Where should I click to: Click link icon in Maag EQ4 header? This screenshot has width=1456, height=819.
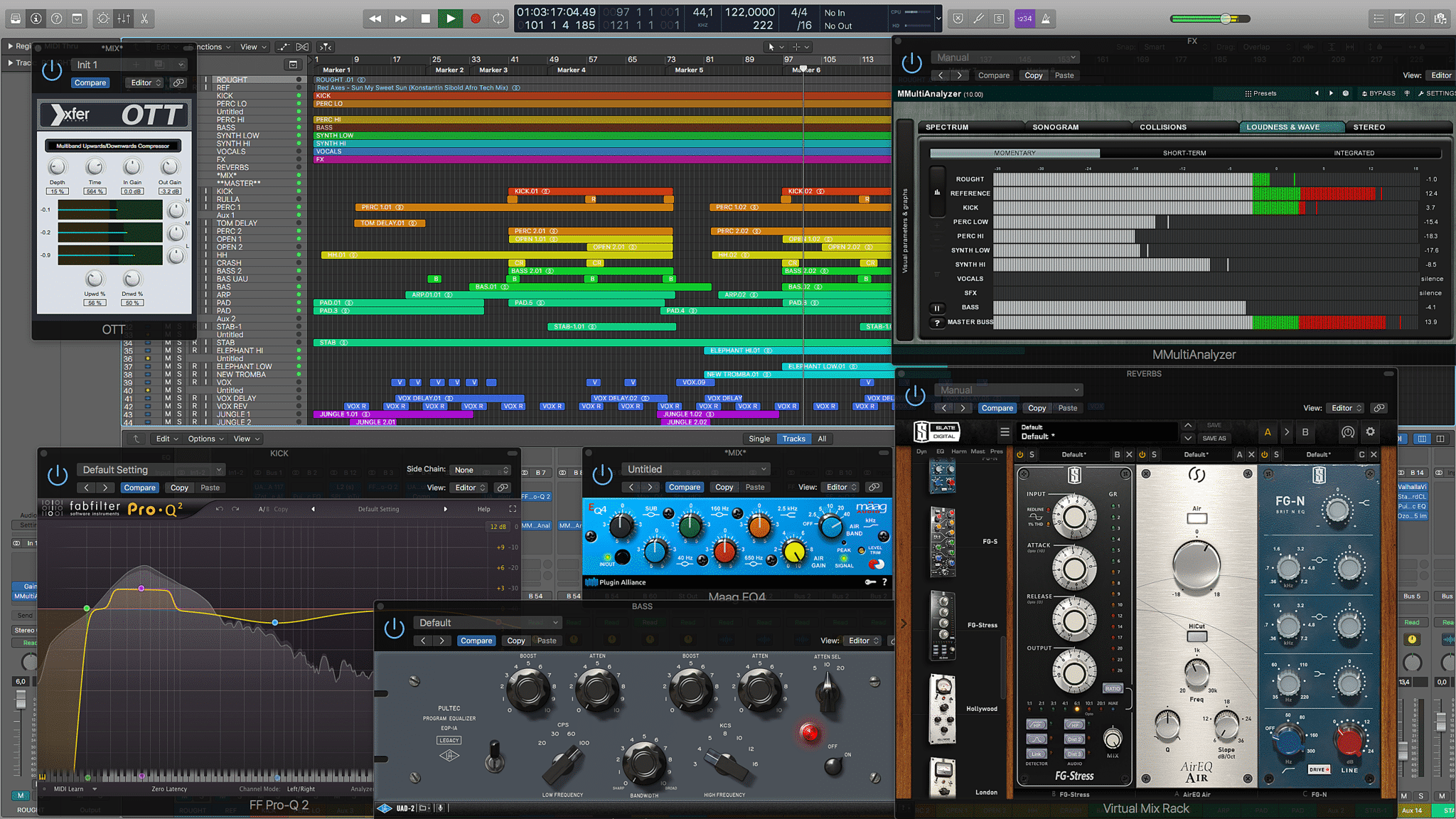point(874,487)
